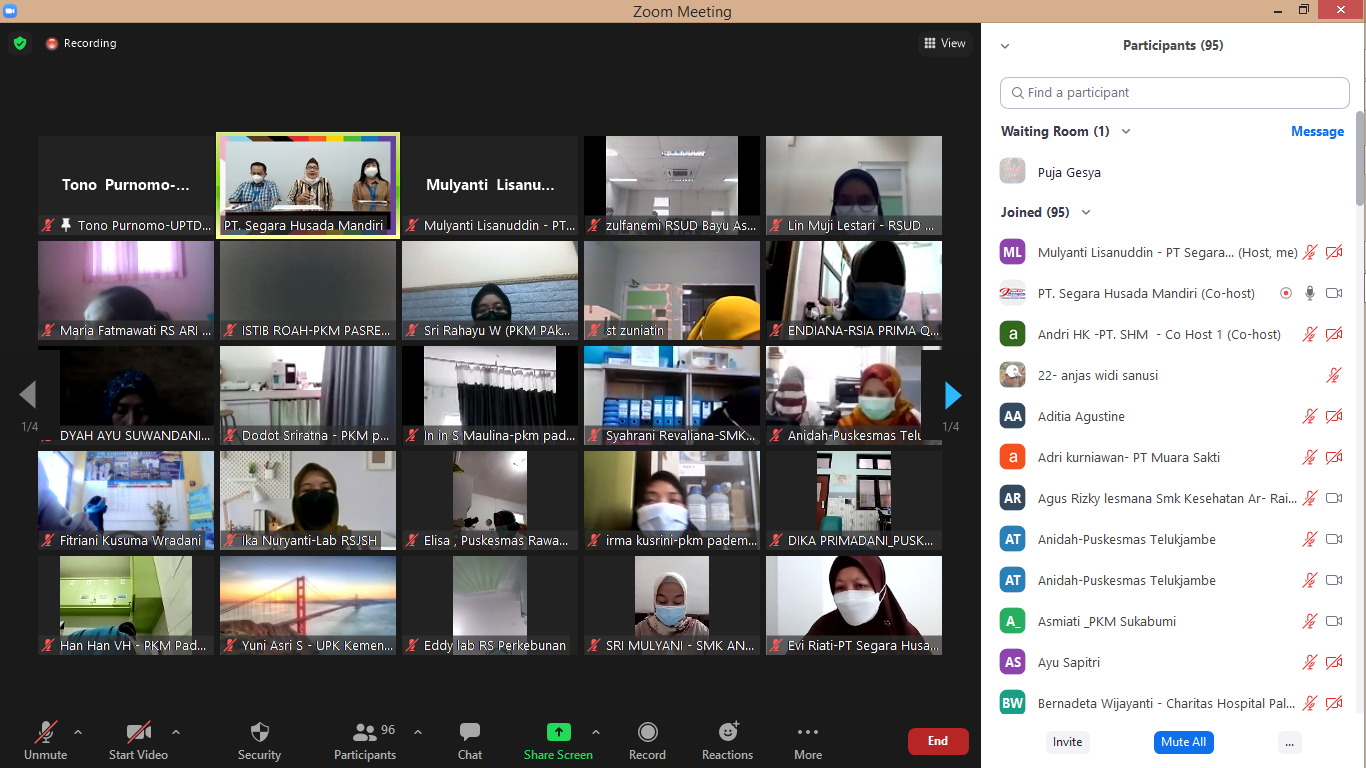Start Video with the camera button
Image resolution: width=1366 pixels, height=768 pixels.
138,740
